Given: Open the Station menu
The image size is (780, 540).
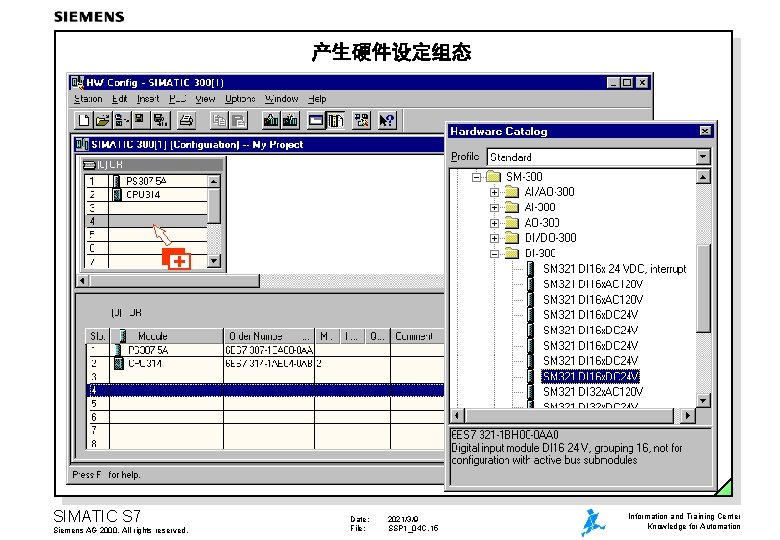Looking at the screenshot, I should pos(88,99).
